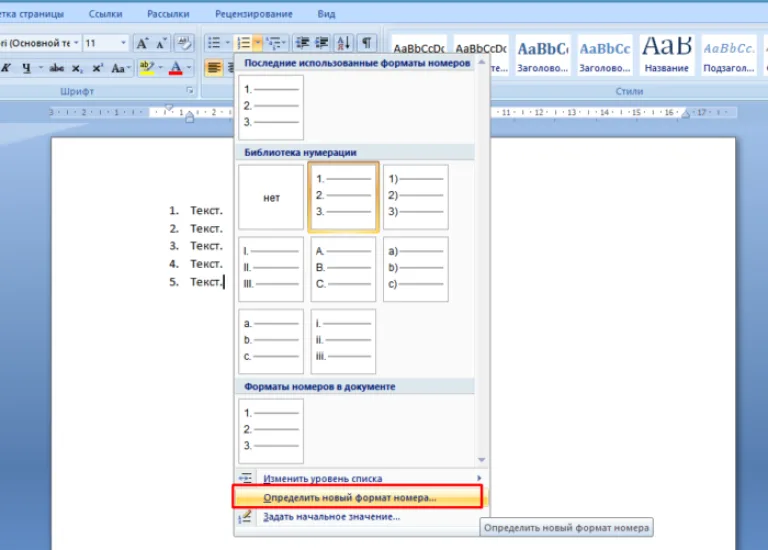The image size is (768, 550).
Task: Select the Roman I. II. III. format
Action: tap(271, 269)
